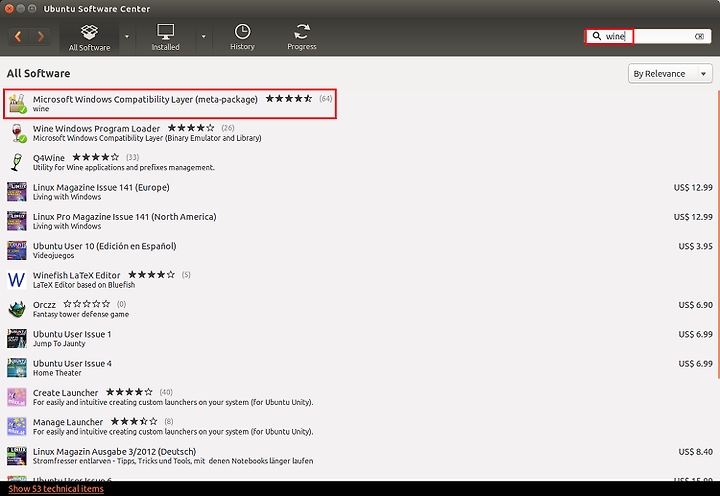Image resolution: width=720 pixels, height=496 pixels.
Task: Open the All Software view
Action: [x=89, y=37]
